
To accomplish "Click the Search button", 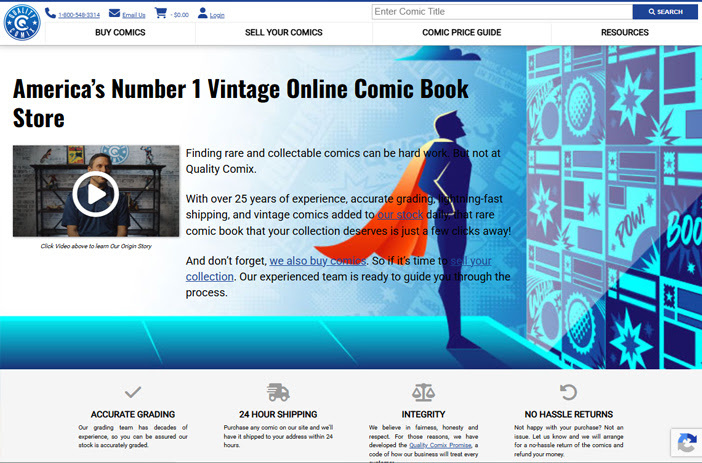I will point(665,12).
